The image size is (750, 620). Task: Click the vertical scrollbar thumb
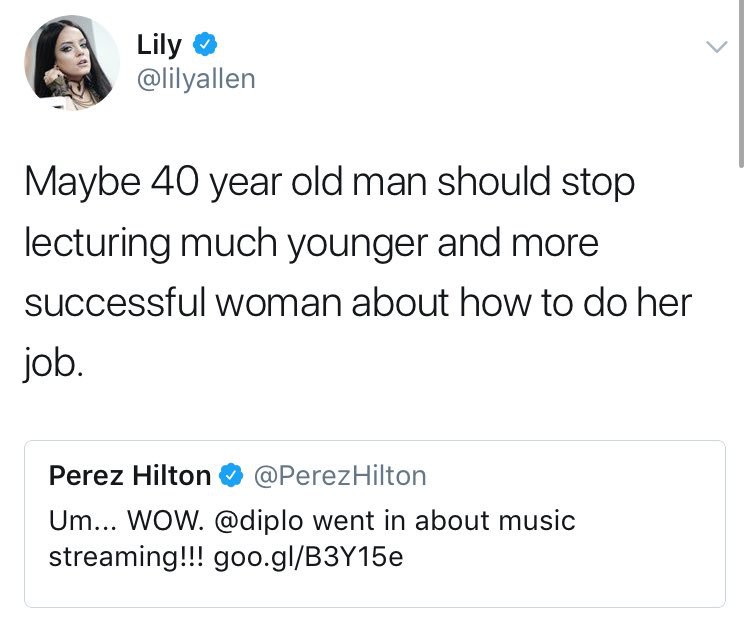click(x=740, y=84)
